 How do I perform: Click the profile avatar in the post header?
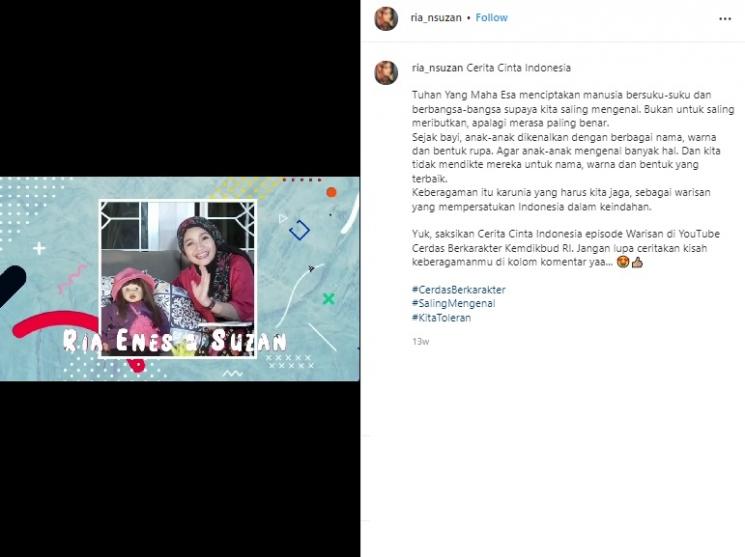pos(386,19)
